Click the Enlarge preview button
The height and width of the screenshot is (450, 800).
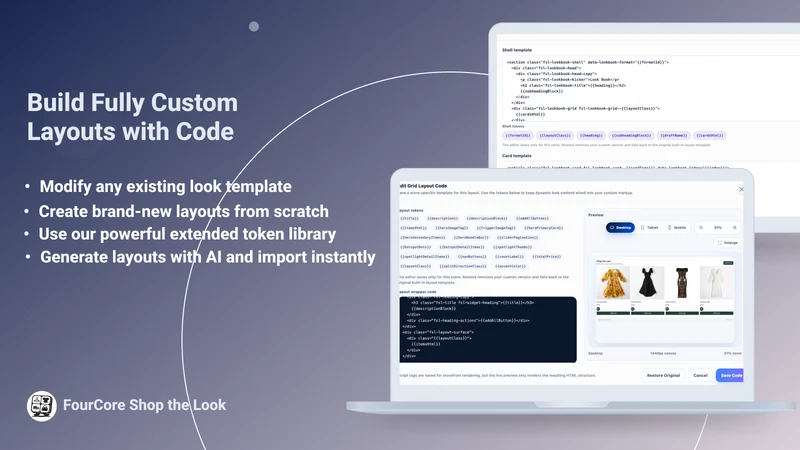click(728, 243)
